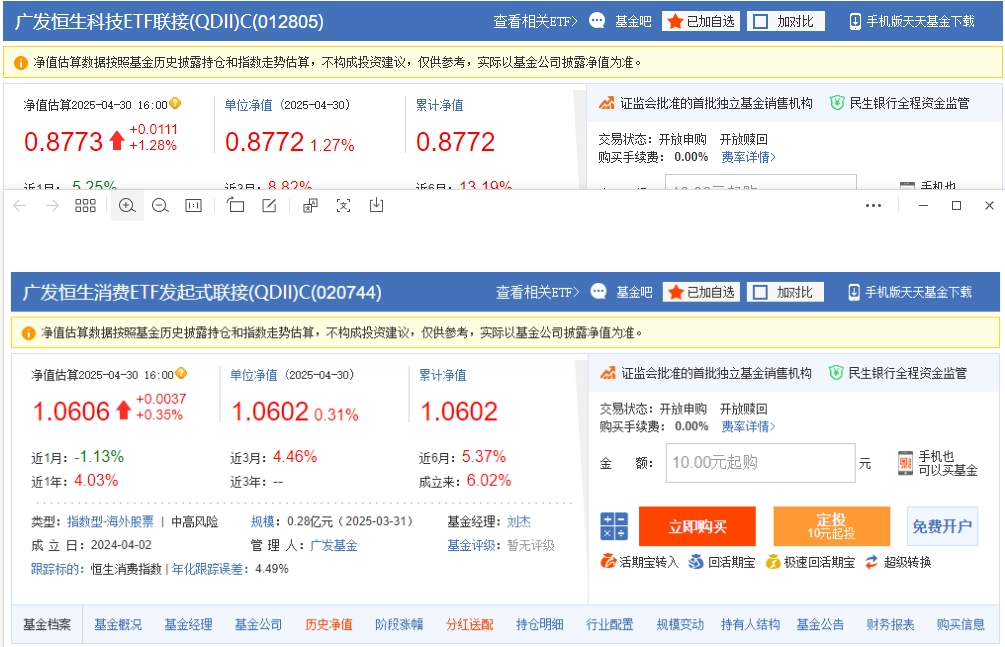Screen dimensions: 1005x647
Task: Open the three-dot more options menu
Action: [x=873, y=206]
